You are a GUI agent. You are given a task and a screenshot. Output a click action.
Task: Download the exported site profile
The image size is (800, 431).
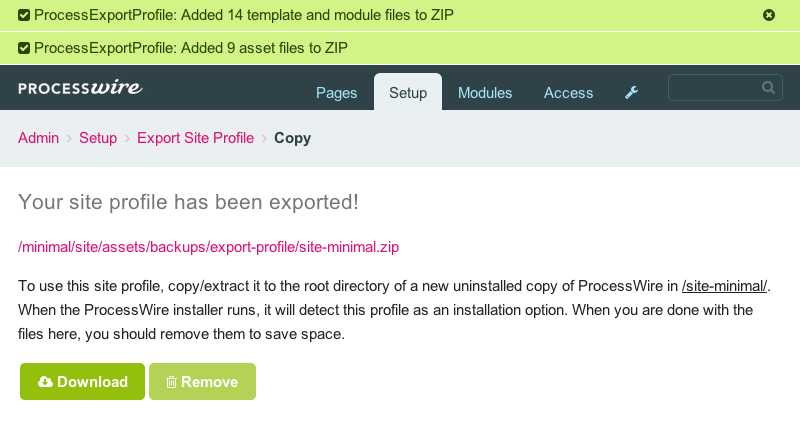[82, 382]
